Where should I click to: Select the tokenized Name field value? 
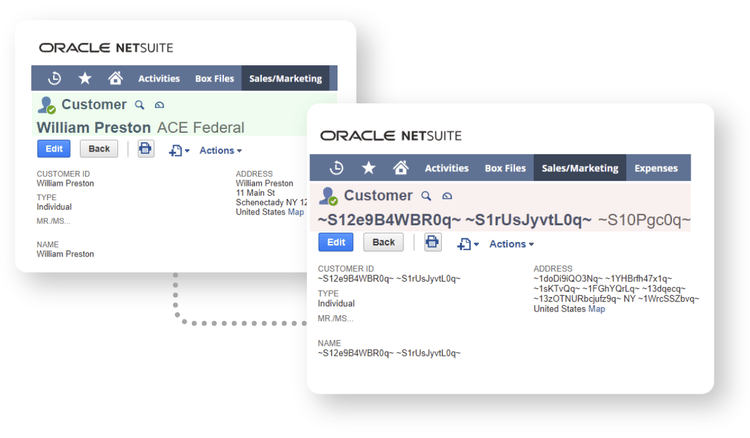tap(389, 353)
